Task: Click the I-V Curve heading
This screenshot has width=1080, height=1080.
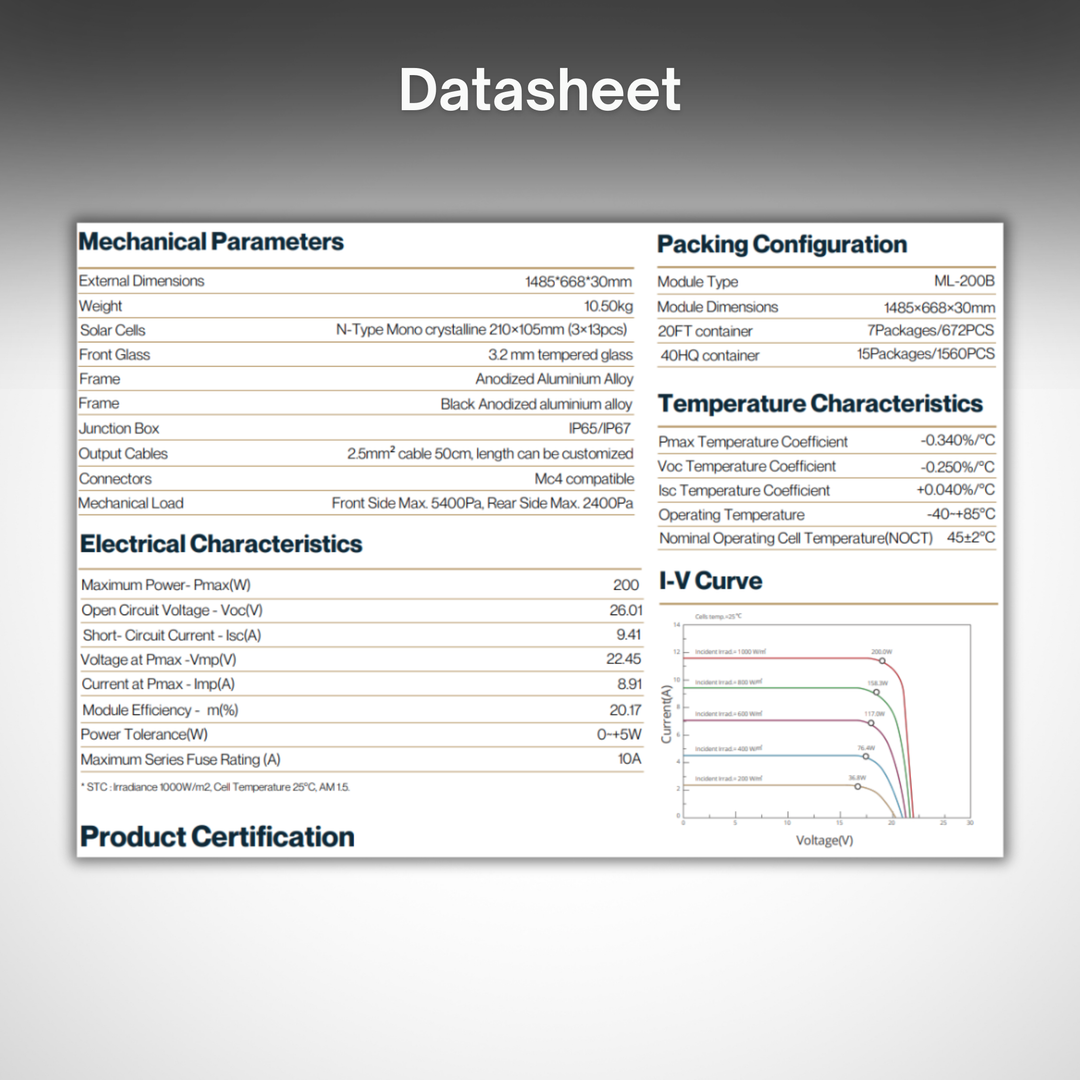Action: click(710, 581)
